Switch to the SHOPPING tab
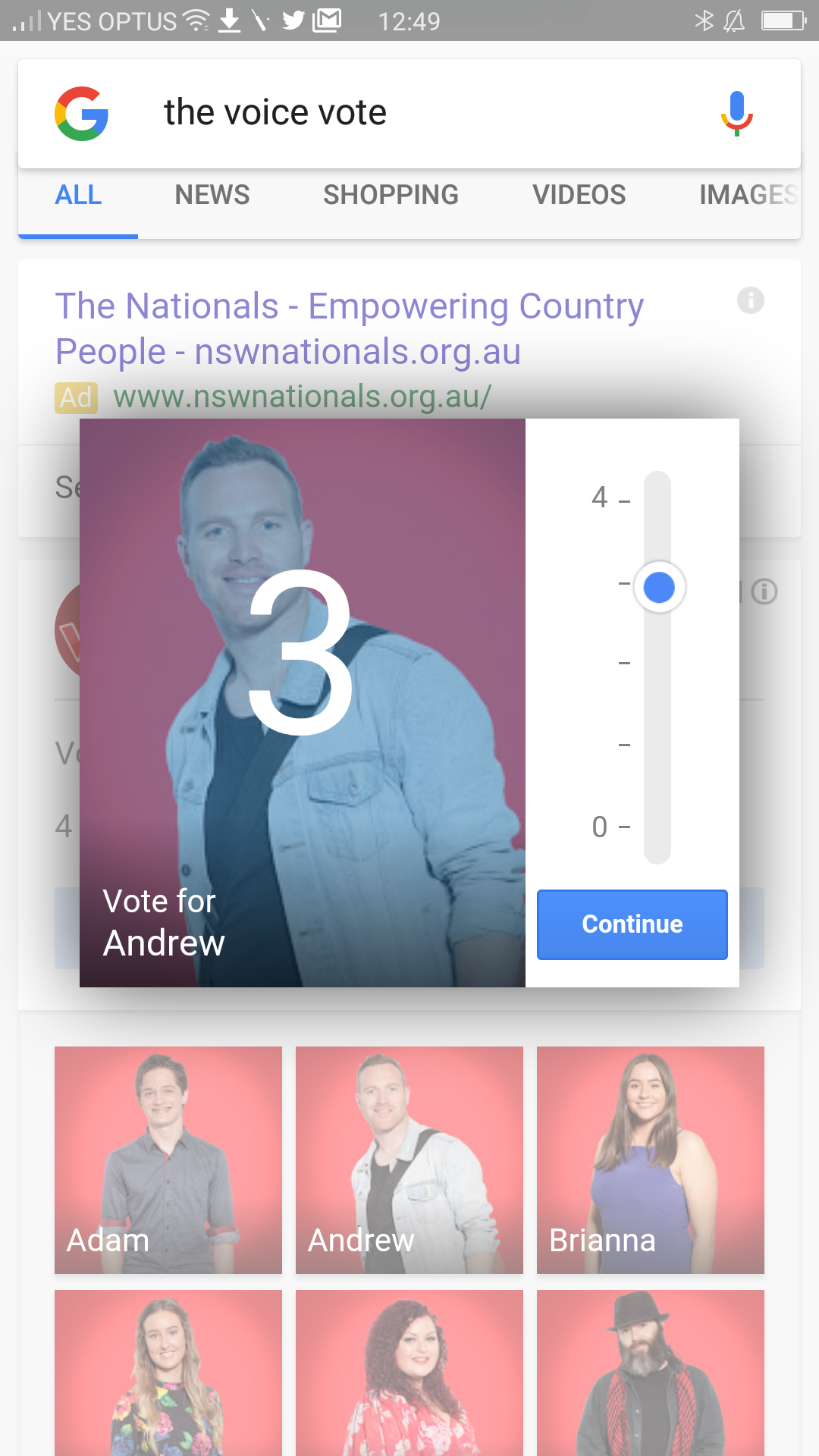819x1456 pixels. pyautogui.click(x=391, y=195)
